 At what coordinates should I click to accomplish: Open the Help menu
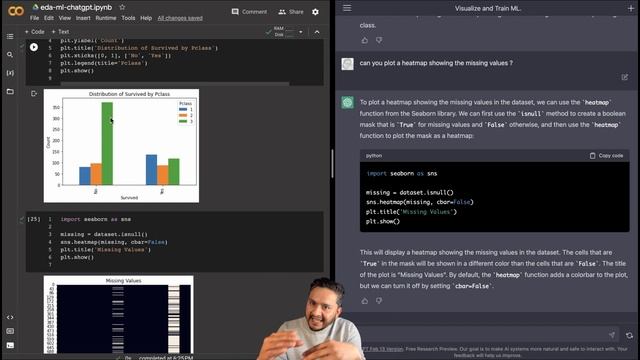click(x=146, y=18)
